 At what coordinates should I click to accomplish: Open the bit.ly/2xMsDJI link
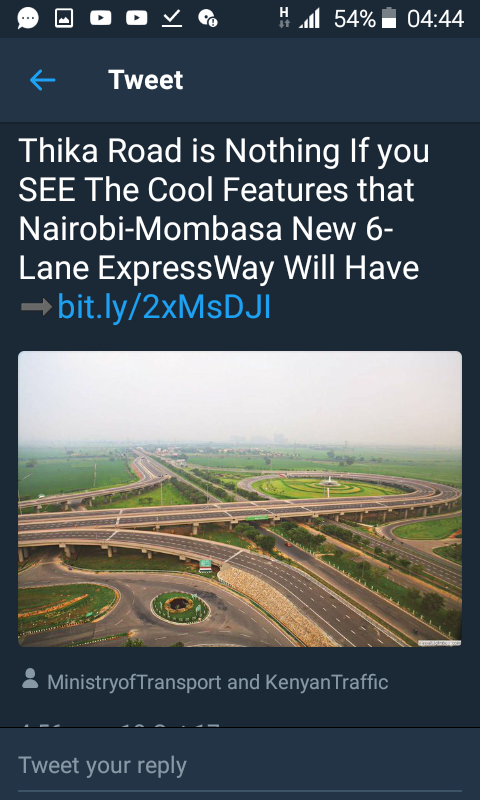pyautogui.click(x=164, y=307)
